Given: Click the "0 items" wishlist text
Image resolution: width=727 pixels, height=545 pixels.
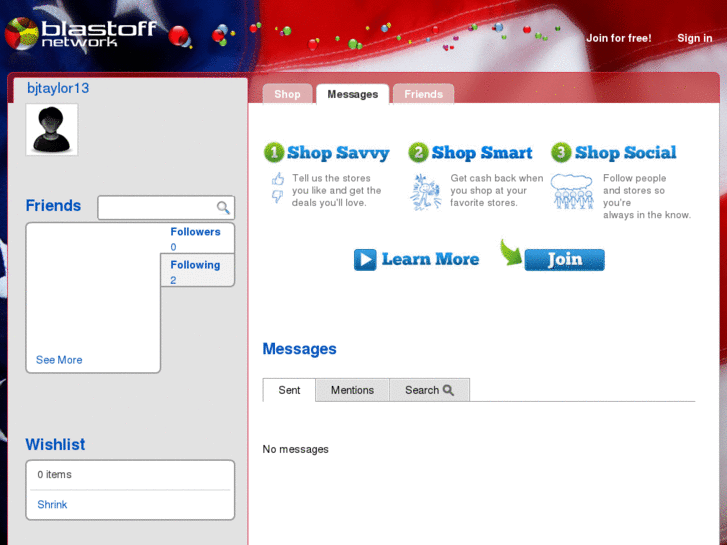Looking at the screenshot, I should [x=54, y=474].
